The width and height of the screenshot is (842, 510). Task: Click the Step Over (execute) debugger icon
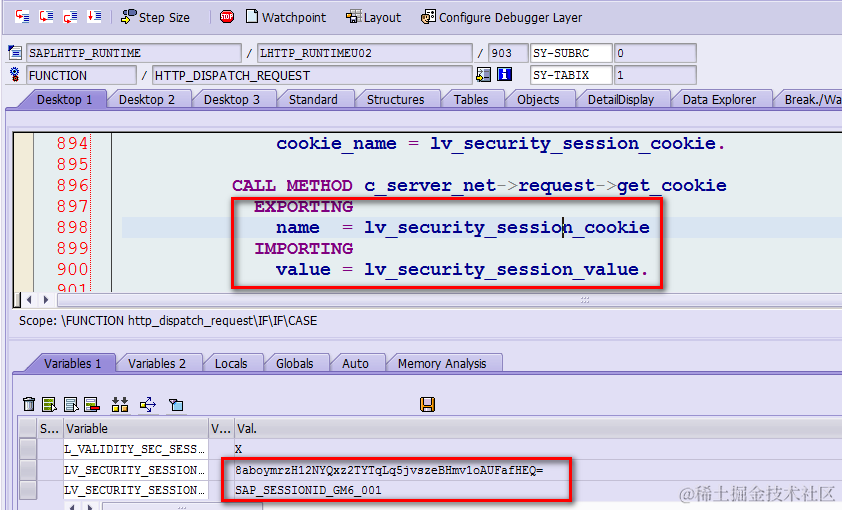tap(46, 17)
